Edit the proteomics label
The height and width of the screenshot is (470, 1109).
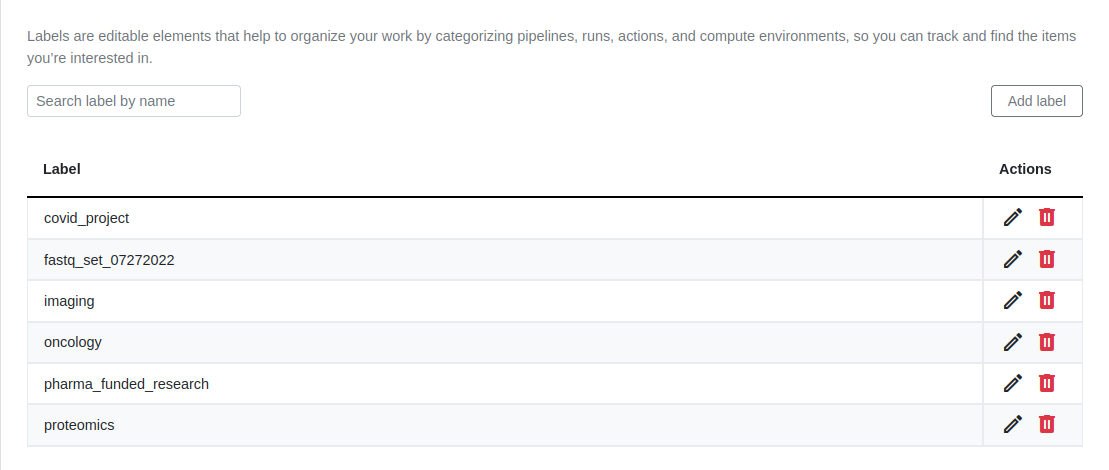(1013, 424)
